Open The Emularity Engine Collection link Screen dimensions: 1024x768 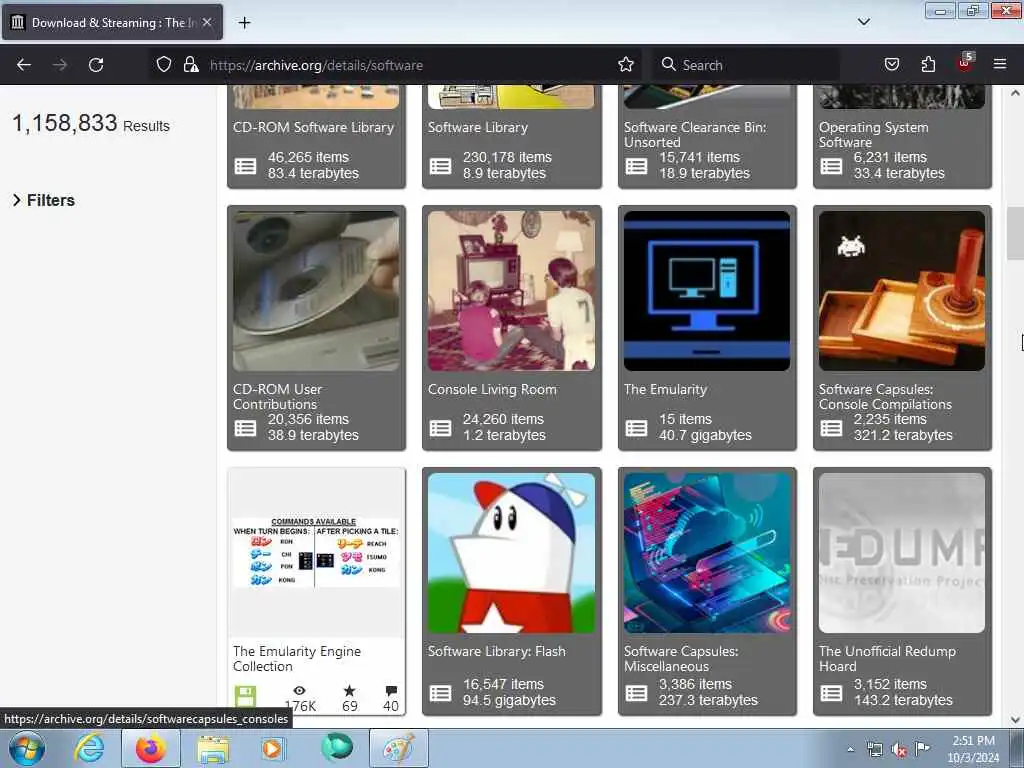297,658
